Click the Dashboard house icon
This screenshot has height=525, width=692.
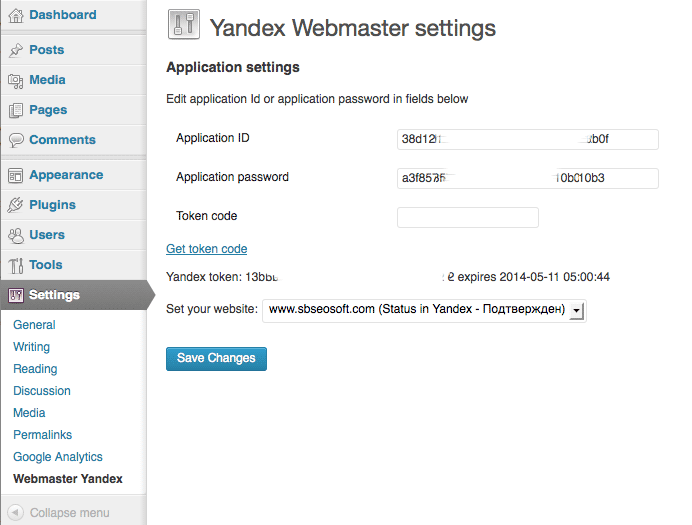(x=16, y=15)
